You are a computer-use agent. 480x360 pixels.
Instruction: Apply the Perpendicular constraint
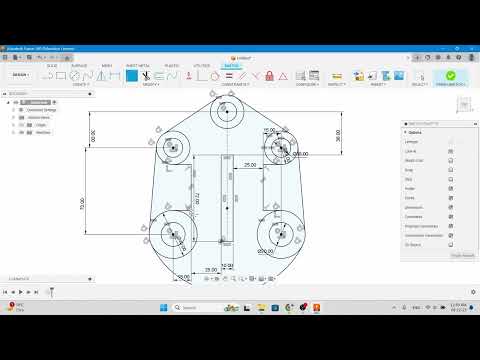pos(256,76)
